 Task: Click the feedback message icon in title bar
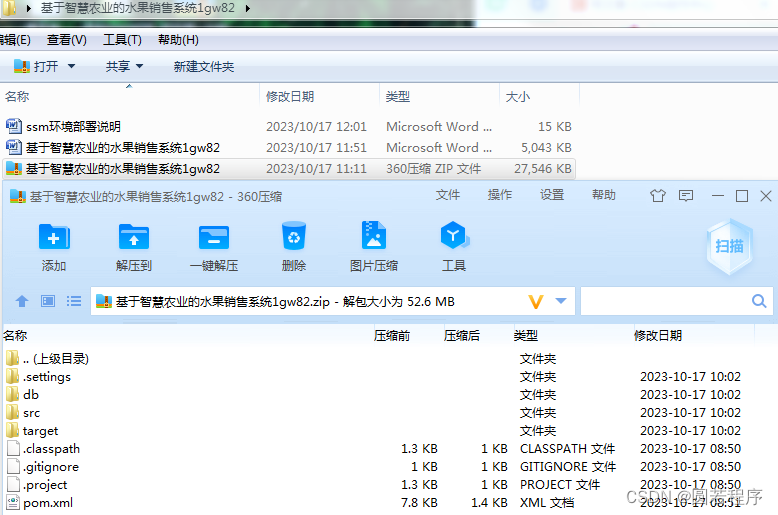(x=686, y=196)
